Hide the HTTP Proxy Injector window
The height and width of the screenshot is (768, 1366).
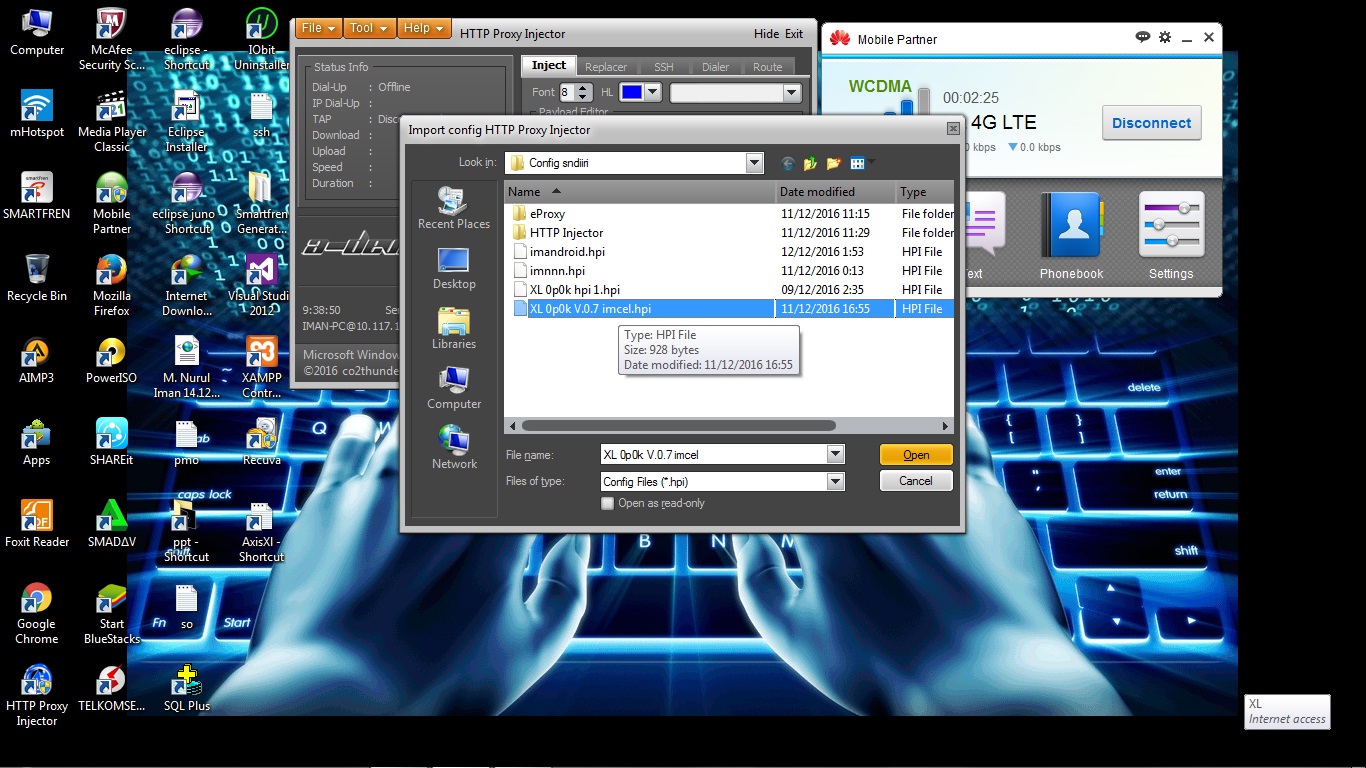(766, 34)
